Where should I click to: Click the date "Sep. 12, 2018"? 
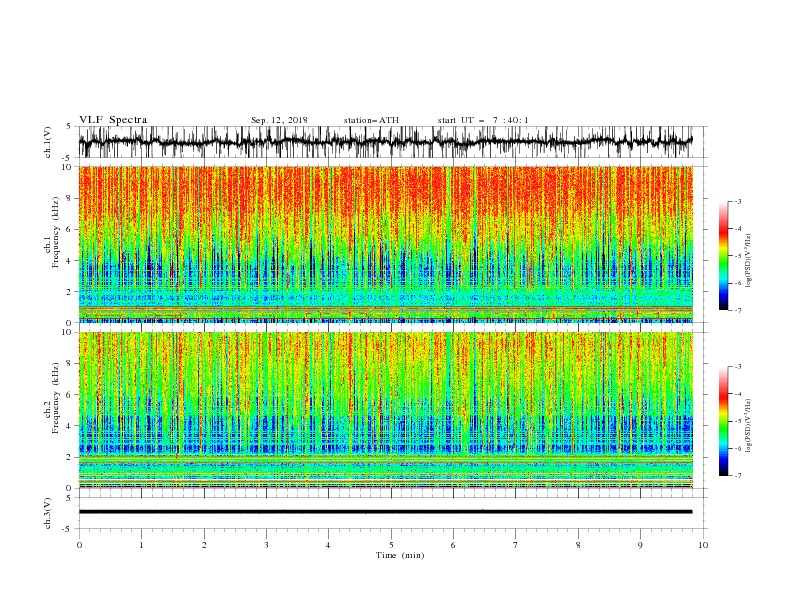pyautogui.click(x=279, y=120)
